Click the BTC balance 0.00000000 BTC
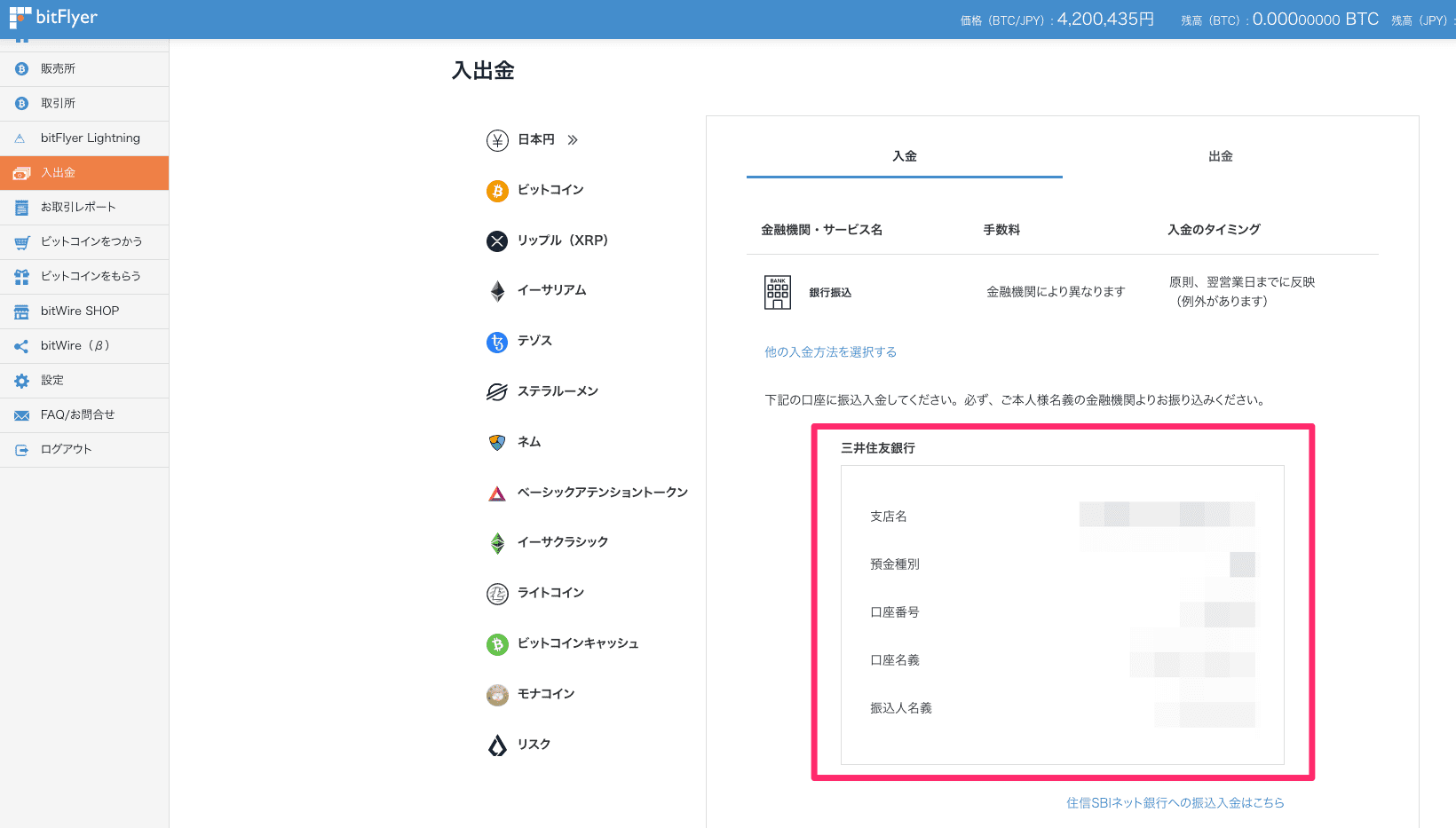This screenshot has height=828, width=1456. click(x=1316, y=19)
